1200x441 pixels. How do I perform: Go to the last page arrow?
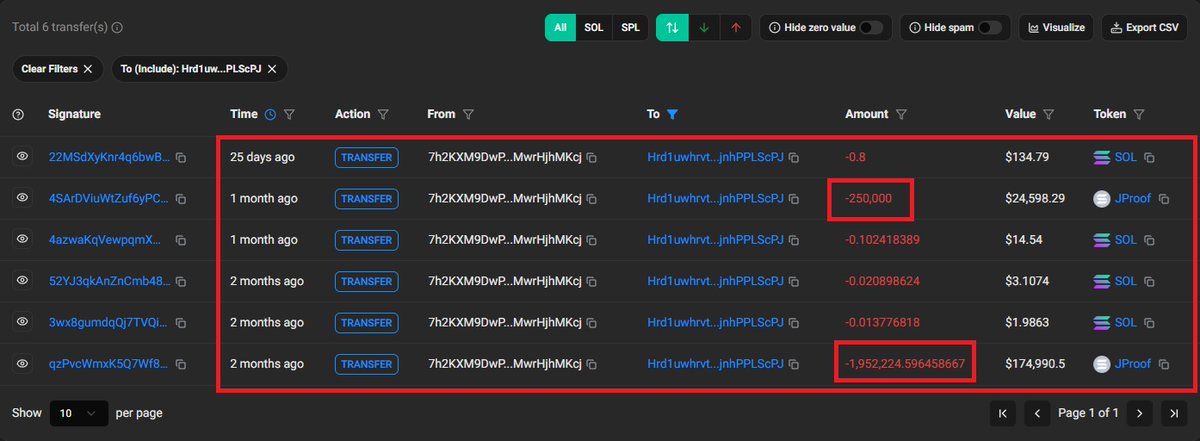(1172, 413)
